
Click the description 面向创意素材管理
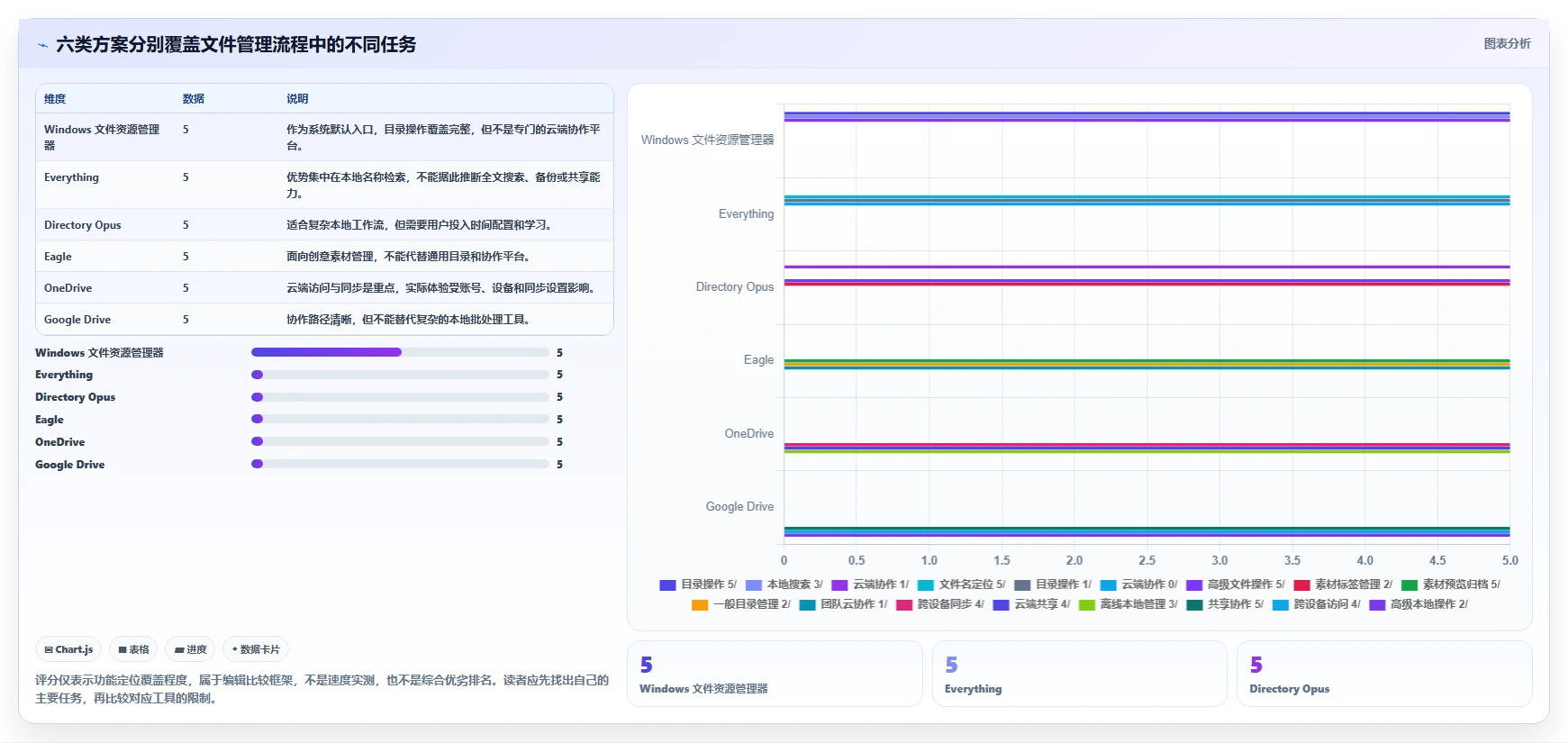(408, 257)
